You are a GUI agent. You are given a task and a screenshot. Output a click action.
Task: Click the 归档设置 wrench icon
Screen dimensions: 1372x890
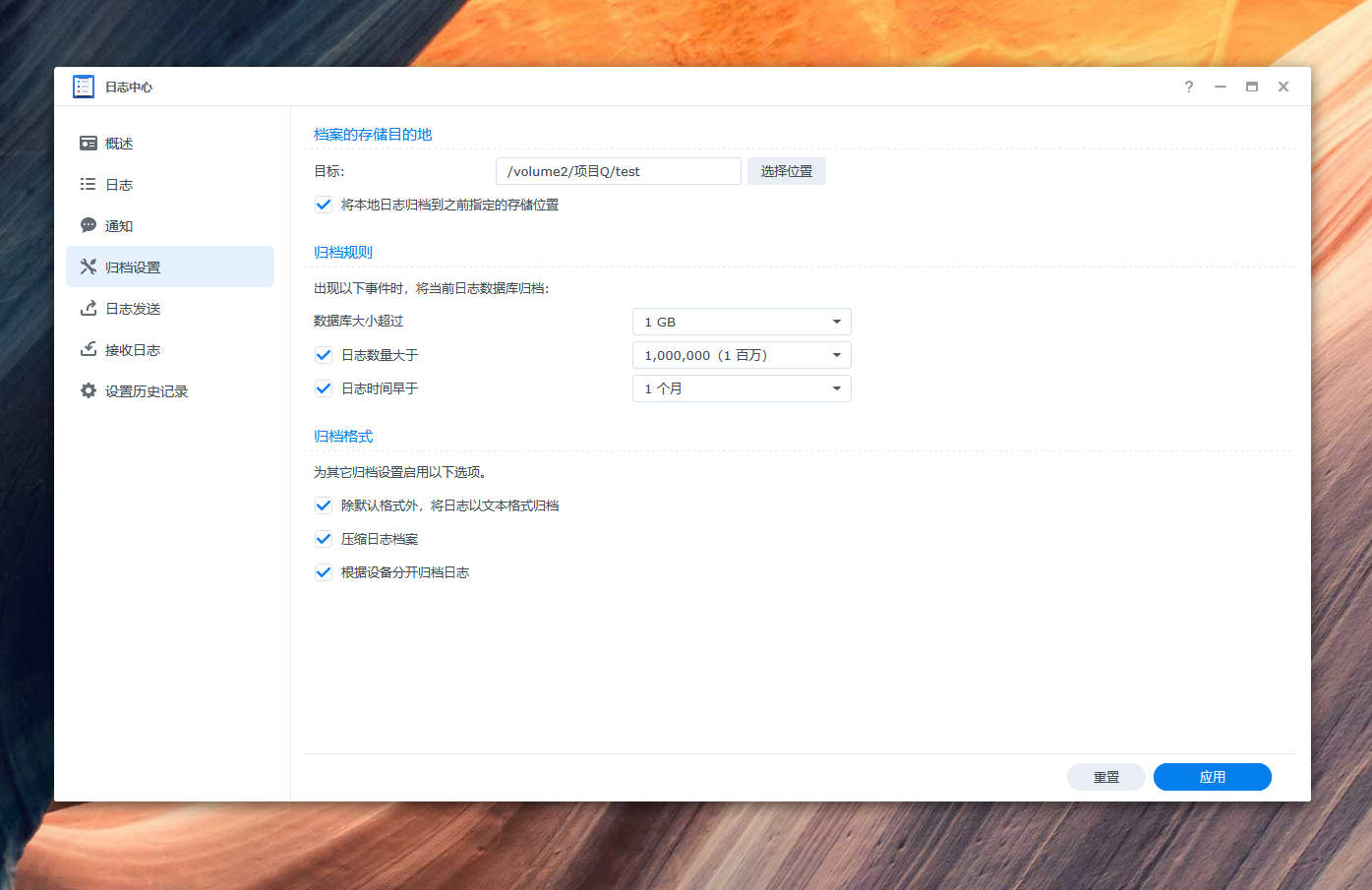[89, 266]
